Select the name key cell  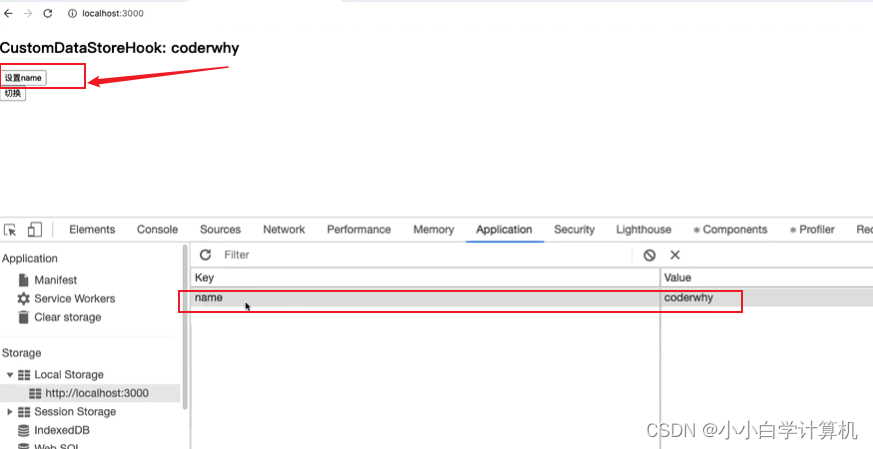tap(425, 297)
